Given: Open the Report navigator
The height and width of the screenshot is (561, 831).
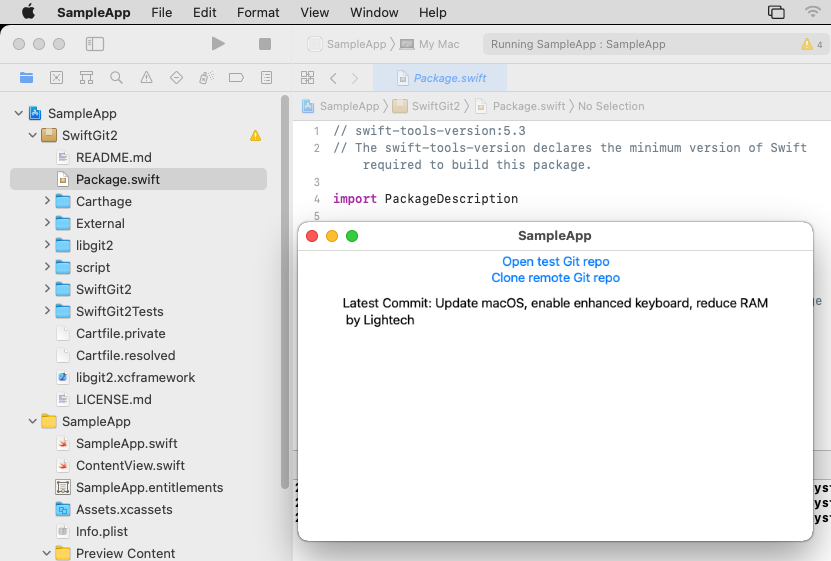Looking at the screenshot, I should tap(267, 78).
